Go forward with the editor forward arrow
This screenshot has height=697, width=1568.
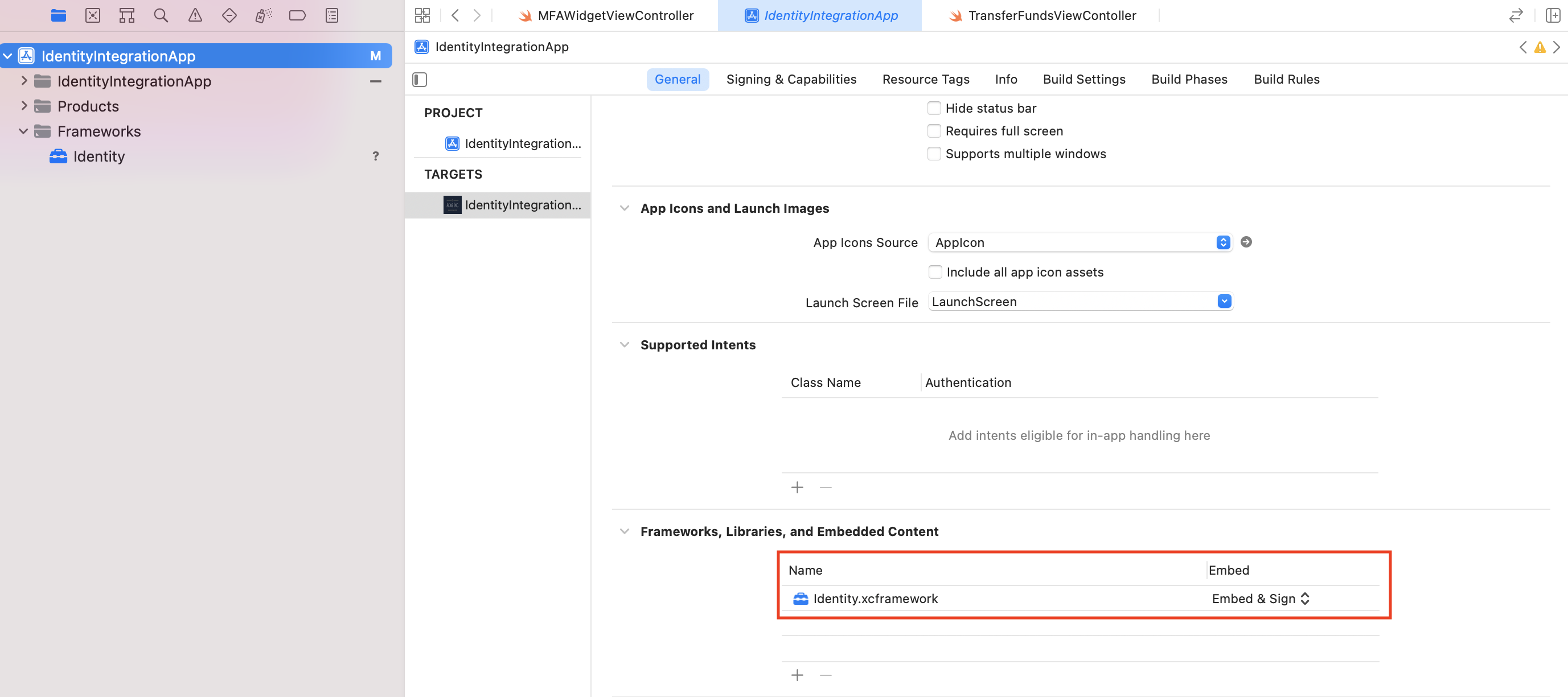tap(477, 15)
